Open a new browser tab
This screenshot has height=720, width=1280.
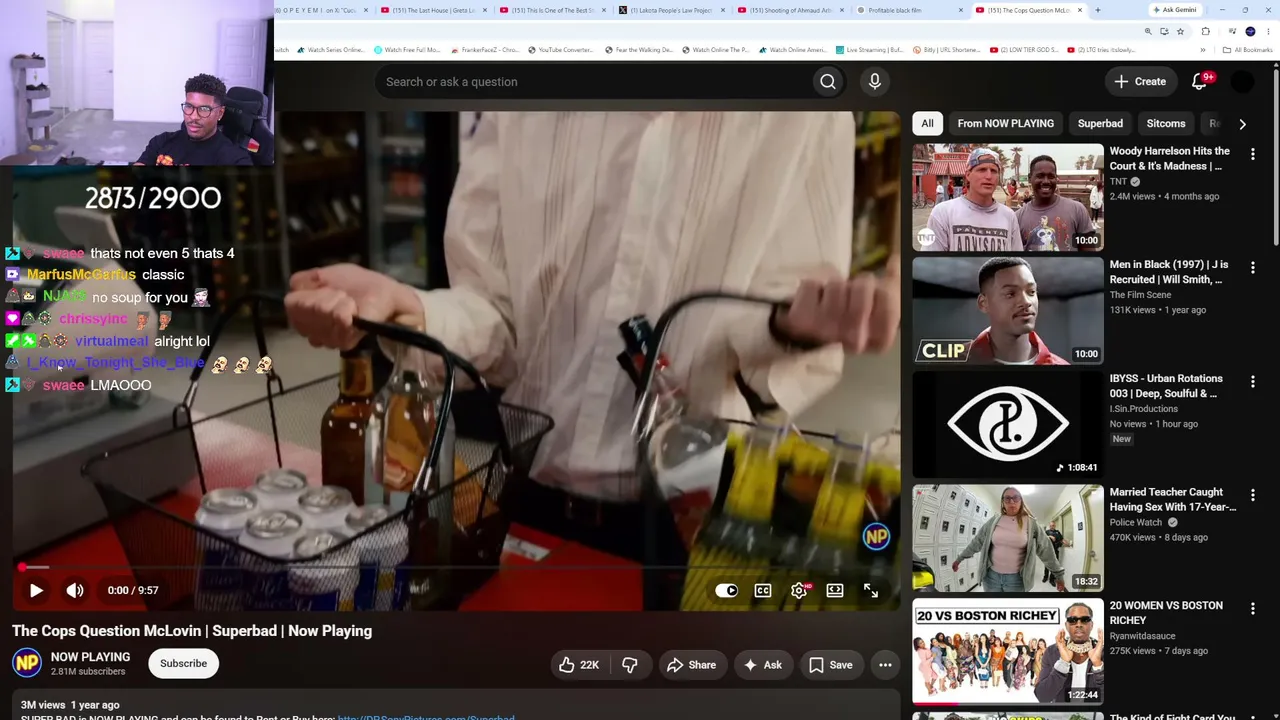coord(1098,10)
